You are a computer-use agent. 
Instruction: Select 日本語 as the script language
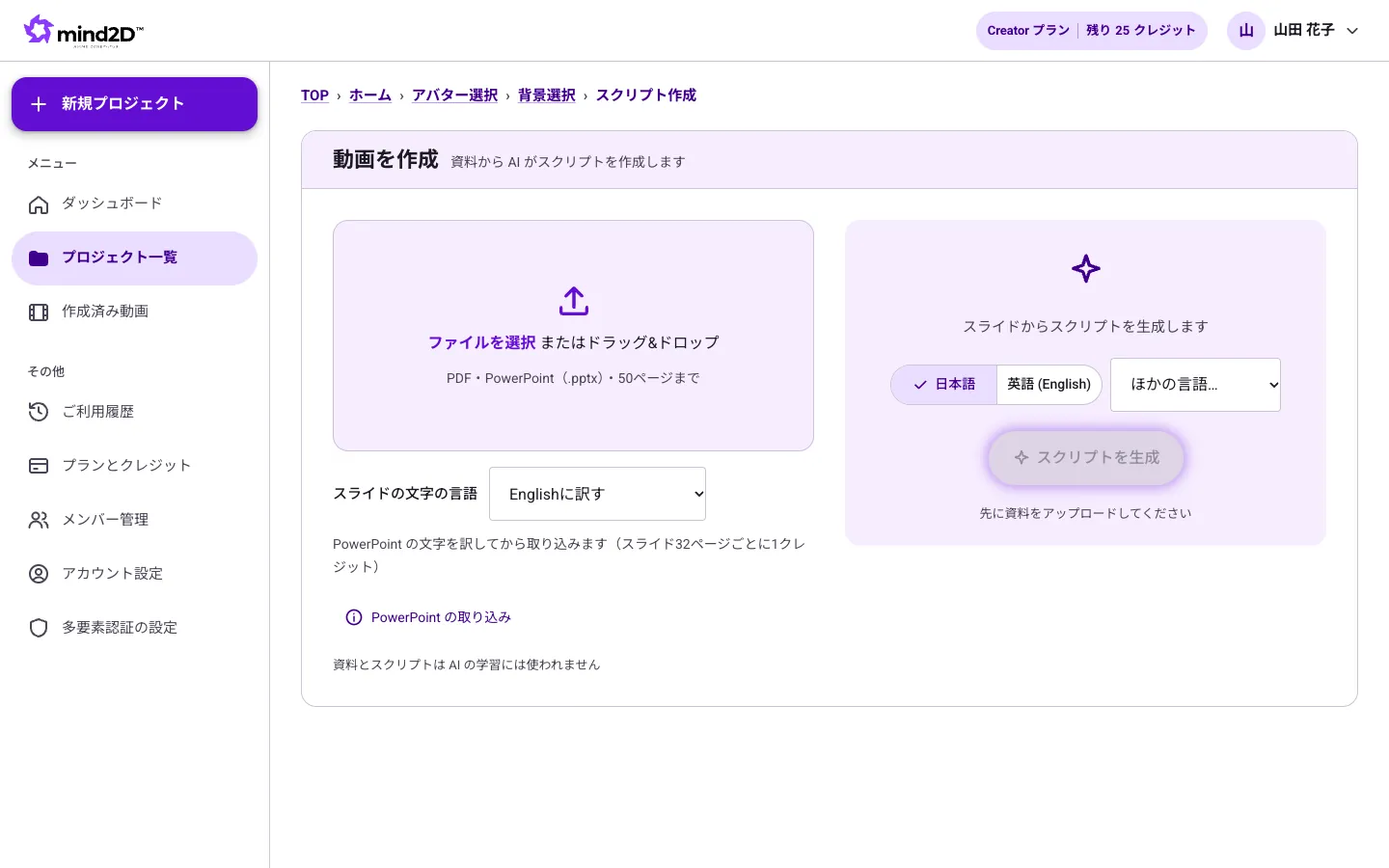[x=944, y=385]
